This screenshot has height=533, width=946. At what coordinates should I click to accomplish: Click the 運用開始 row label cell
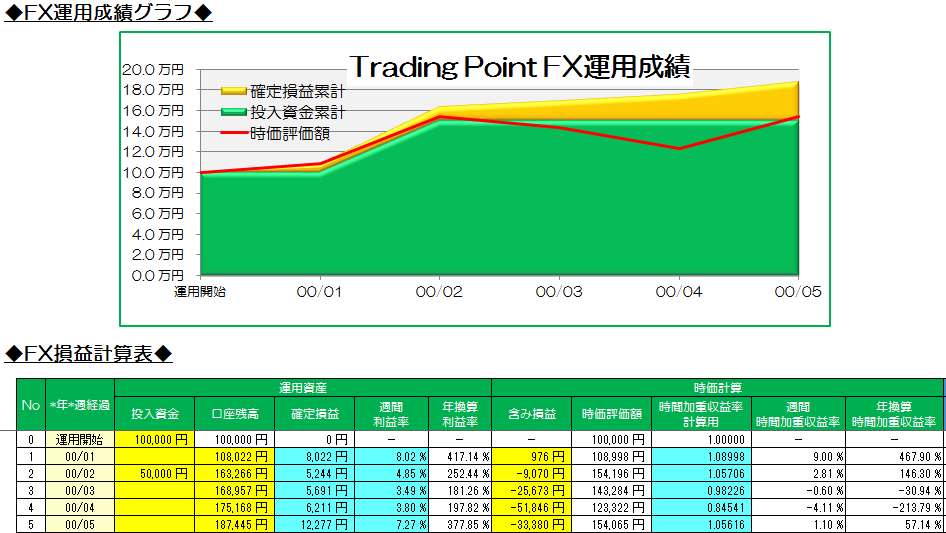coord(80,439)
